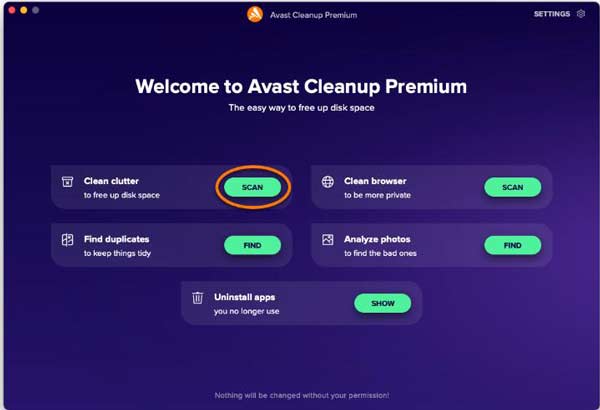Click the Uninstall apps trash icon
This screenshot has width=600, height=410.
point(197,298)
